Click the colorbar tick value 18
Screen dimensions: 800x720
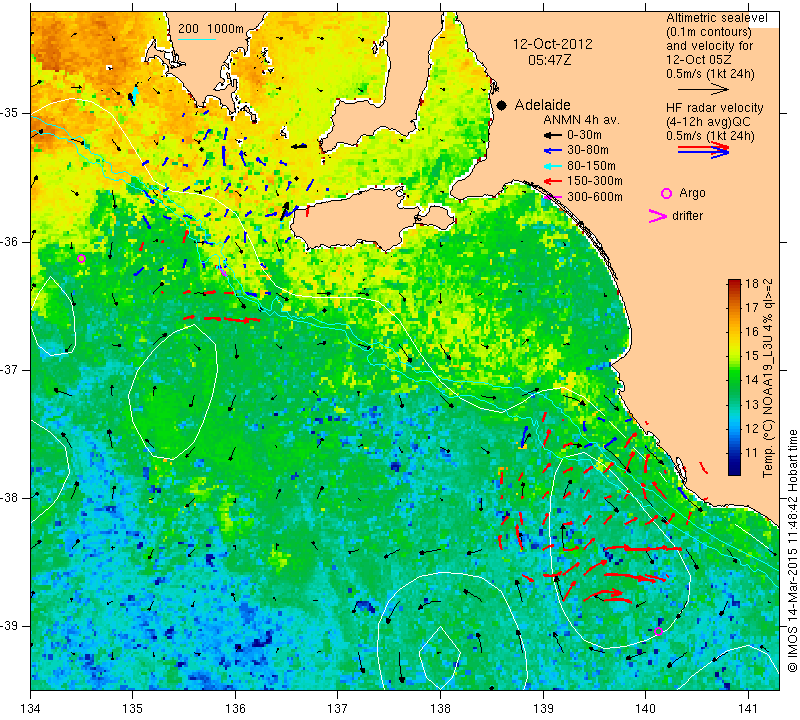[x=752, y=284]
